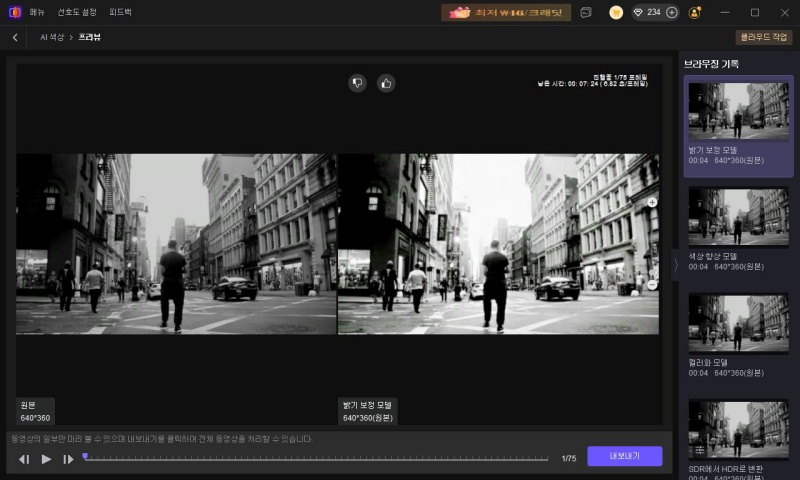Add credits with the plus icon
This screenshot has height=480, width=800.
click(672, 12)
